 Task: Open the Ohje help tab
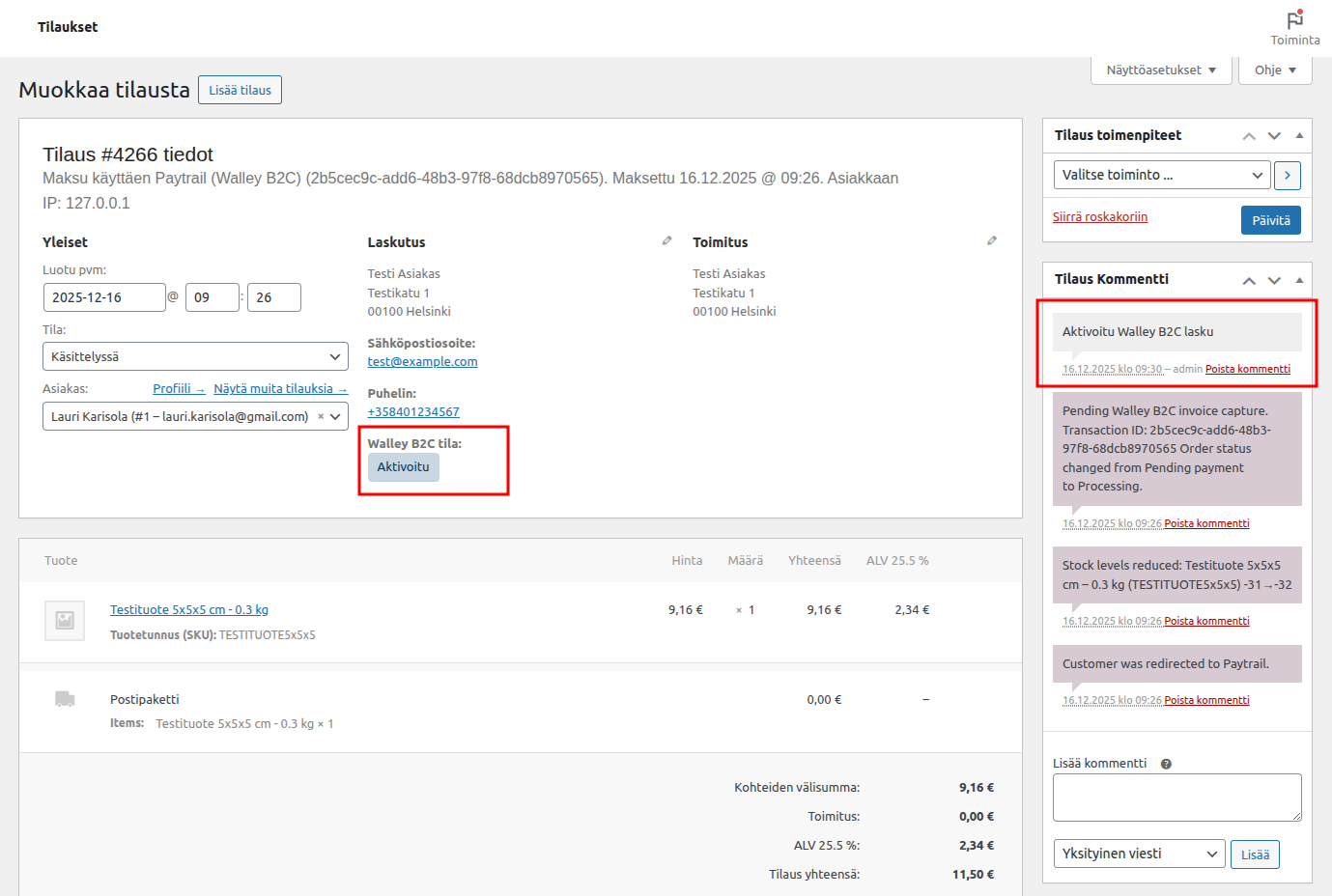coord(1274,70)
